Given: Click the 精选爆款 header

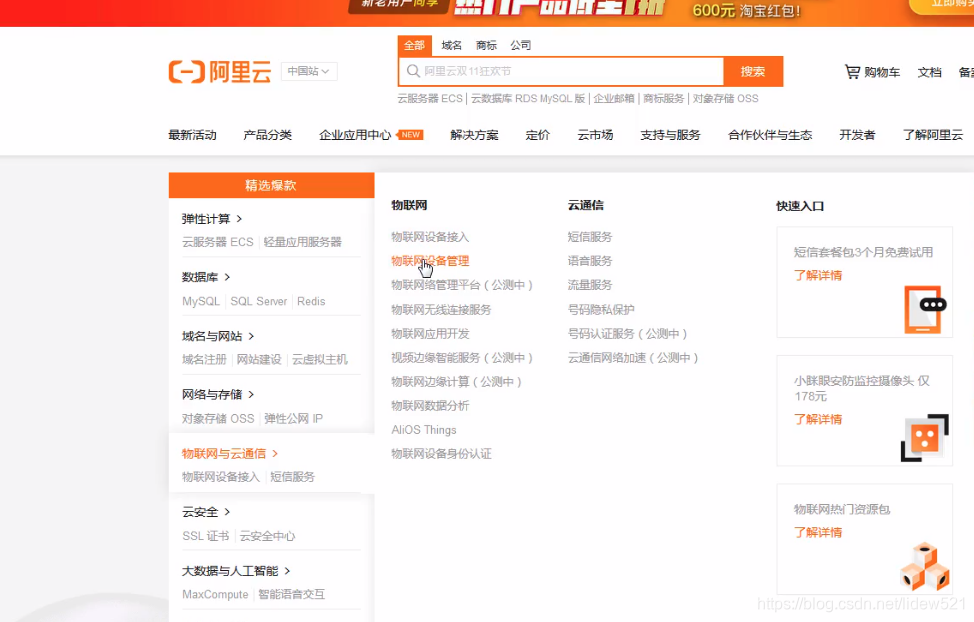Looking at the screenshot, I should (x=271, y=185).
